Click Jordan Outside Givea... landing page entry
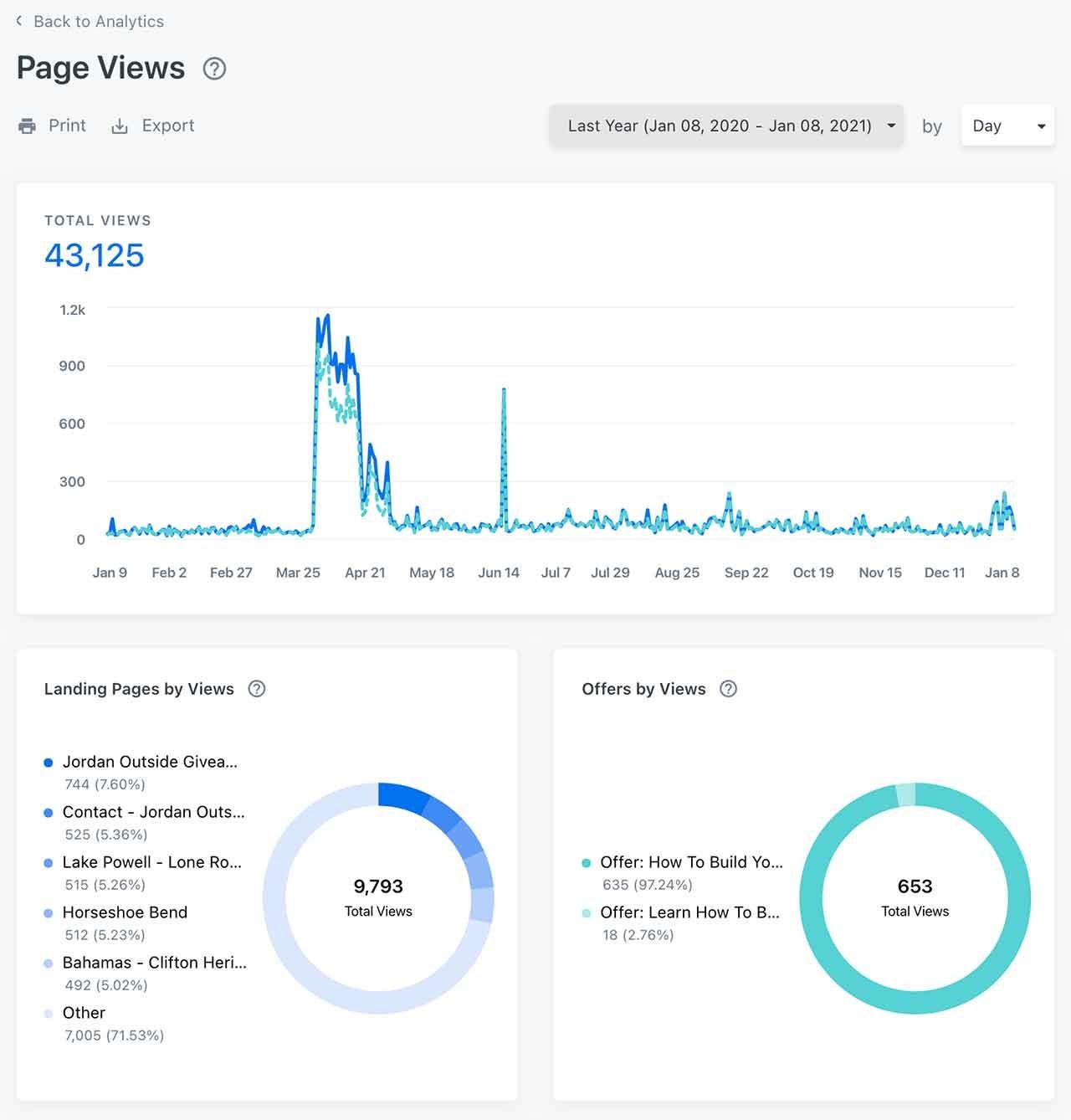This screenshot has width=1071, height=1120. point(150,762)
